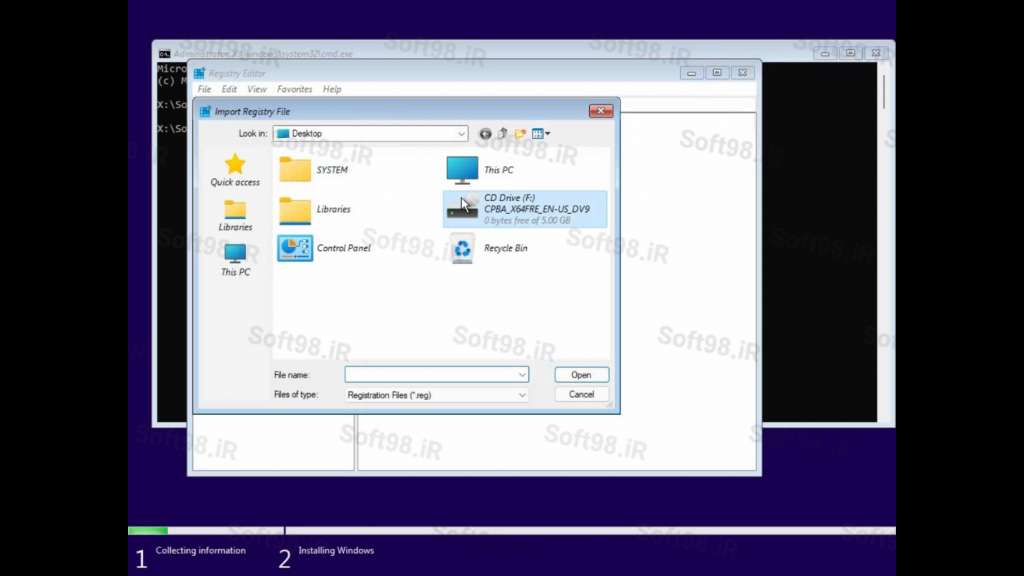This screenshot has height=576, width=1024.
Task: Close the cmd.exe window
Action: (x=876, y=54)
